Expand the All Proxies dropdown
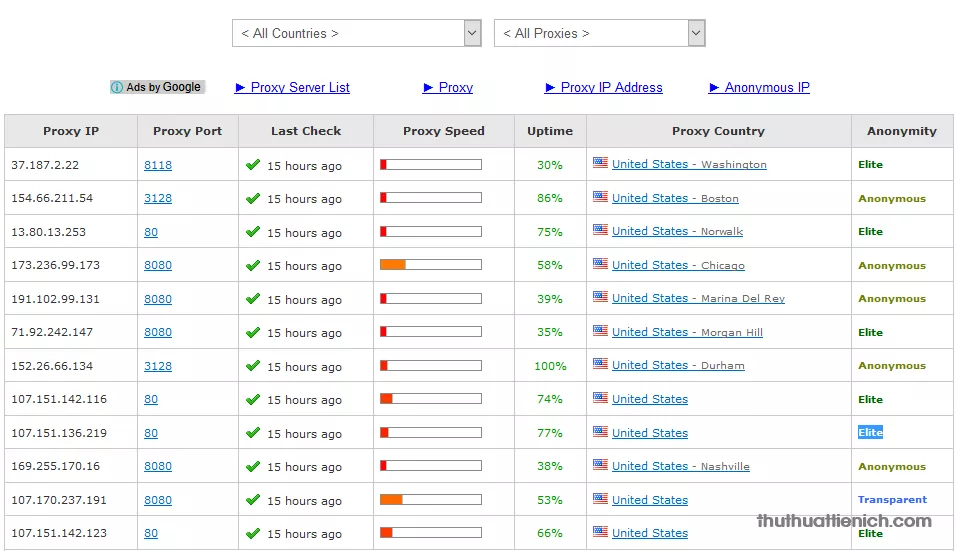Viewport: 957px width, 551px height. [x=599, y=34]
